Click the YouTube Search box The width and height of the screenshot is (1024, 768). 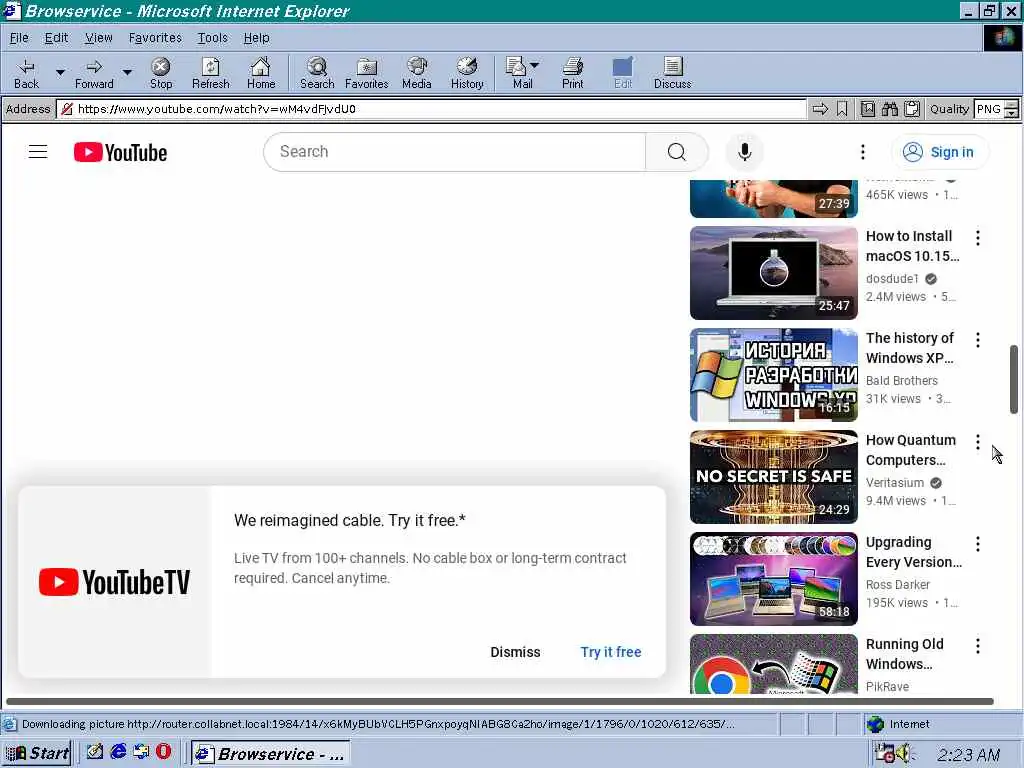click(x=455, y=152)
